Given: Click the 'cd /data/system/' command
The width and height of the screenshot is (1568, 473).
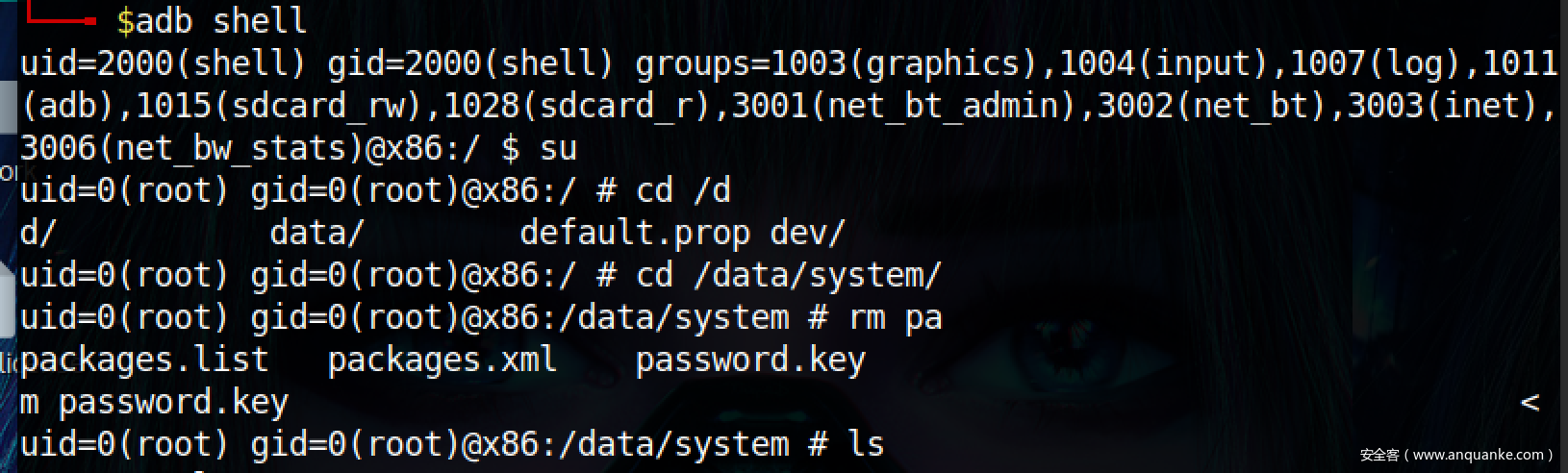Looking at the screenshot, I should [788, 275].
